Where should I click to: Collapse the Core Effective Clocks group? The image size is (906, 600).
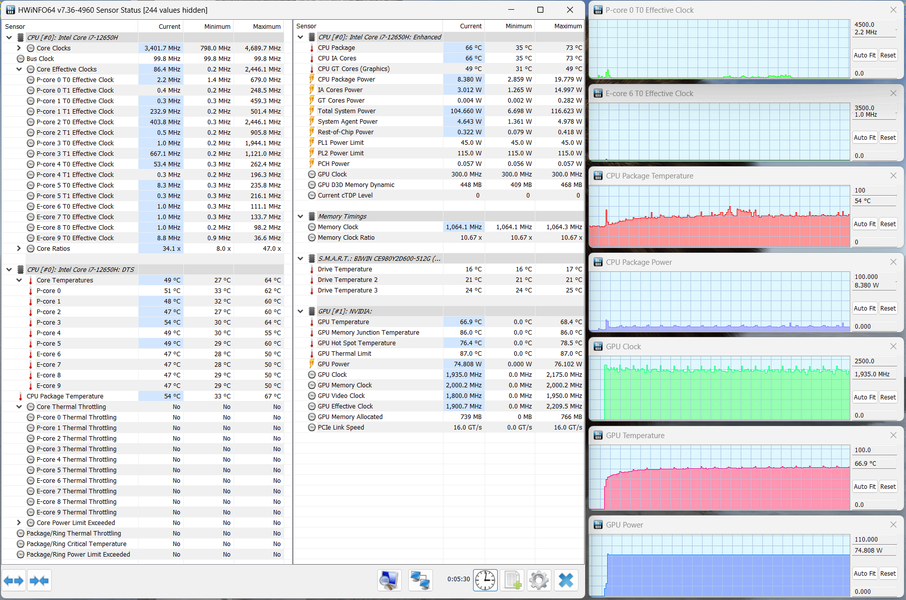(x=19, y=69)
